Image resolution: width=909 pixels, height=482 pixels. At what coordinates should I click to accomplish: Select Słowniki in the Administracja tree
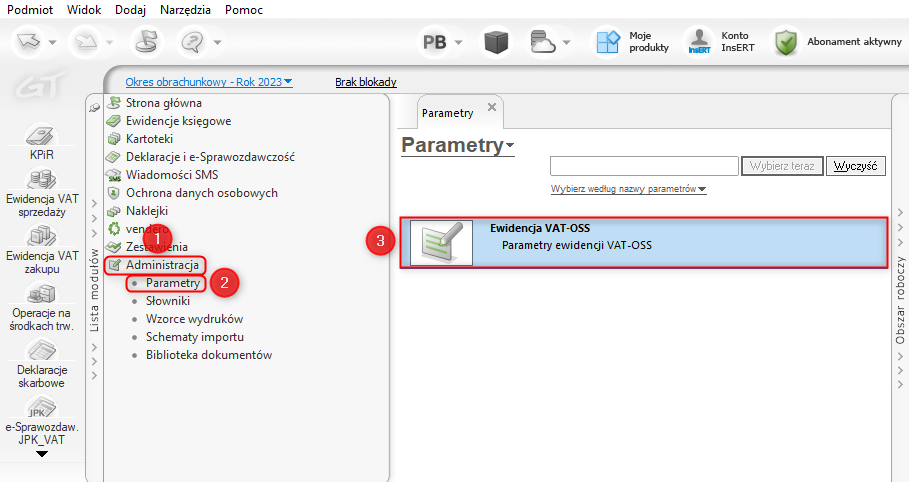[168, 301]
